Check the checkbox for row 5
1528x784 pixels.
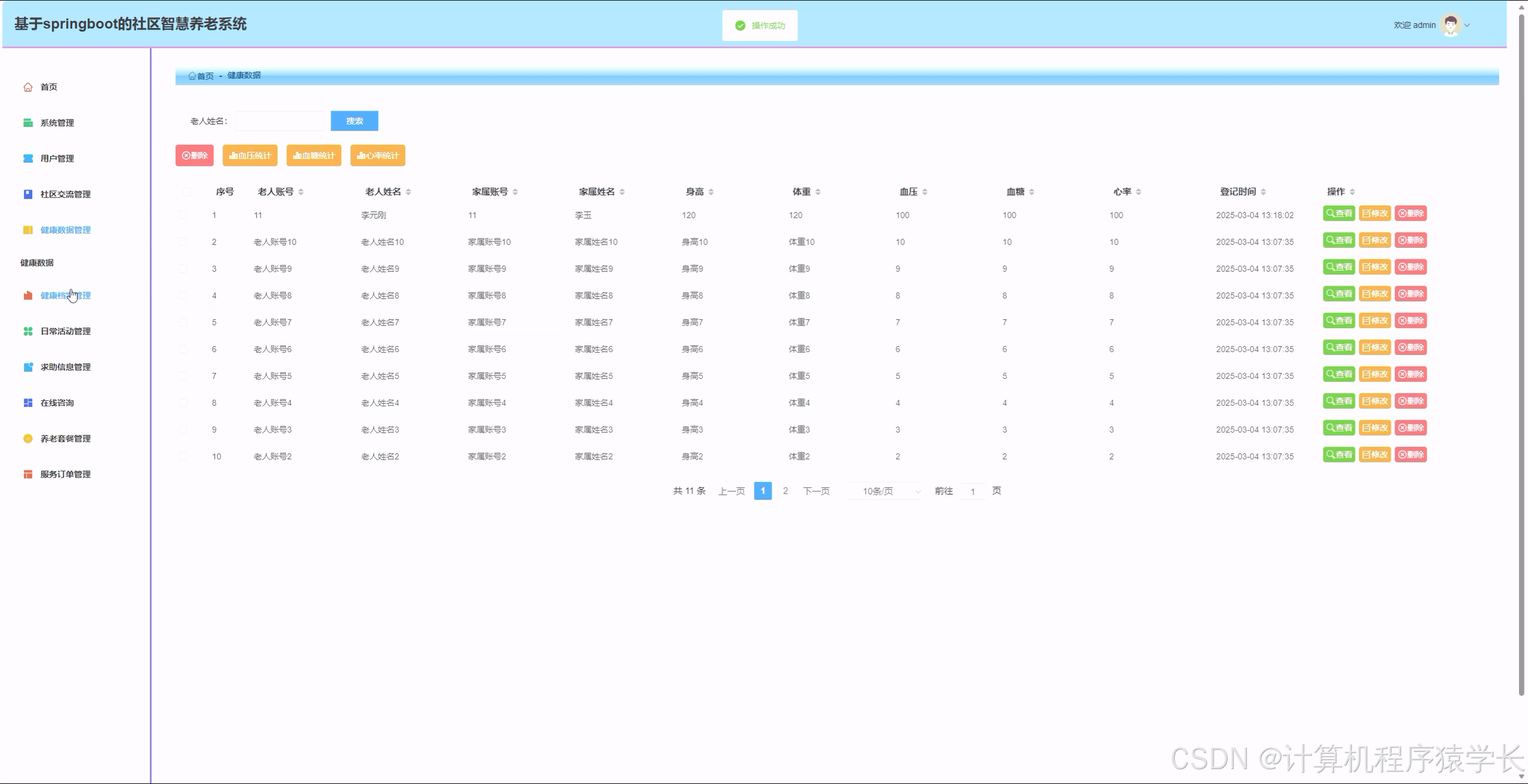point(183,323)
